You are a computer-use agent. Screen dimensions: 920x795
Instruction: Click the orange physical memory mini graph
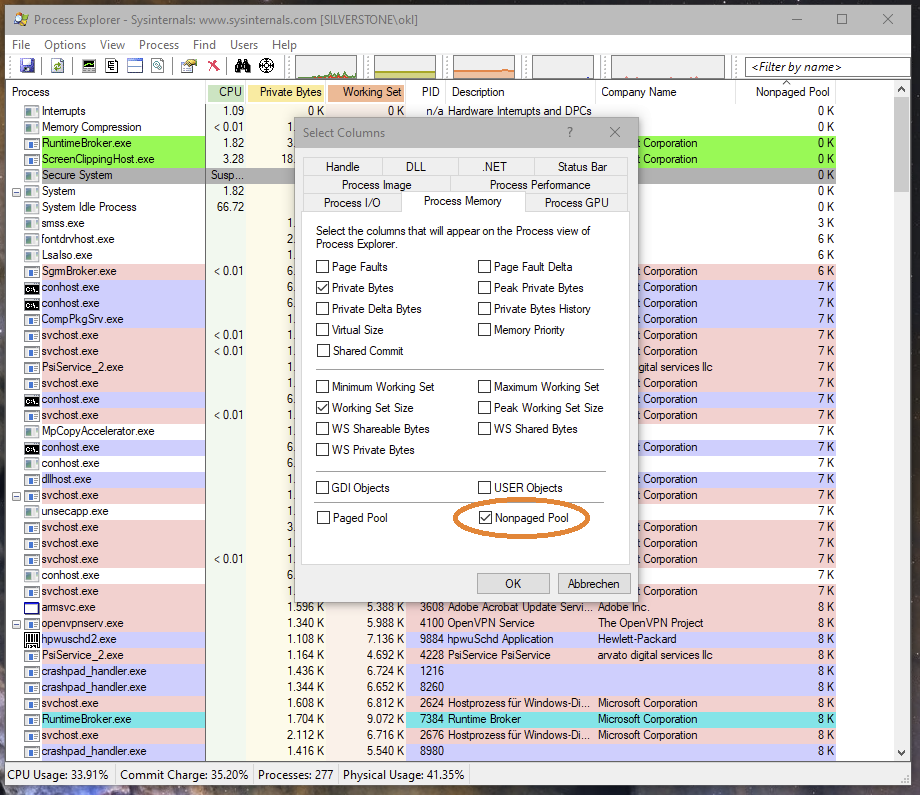click(x=484, y=67)
